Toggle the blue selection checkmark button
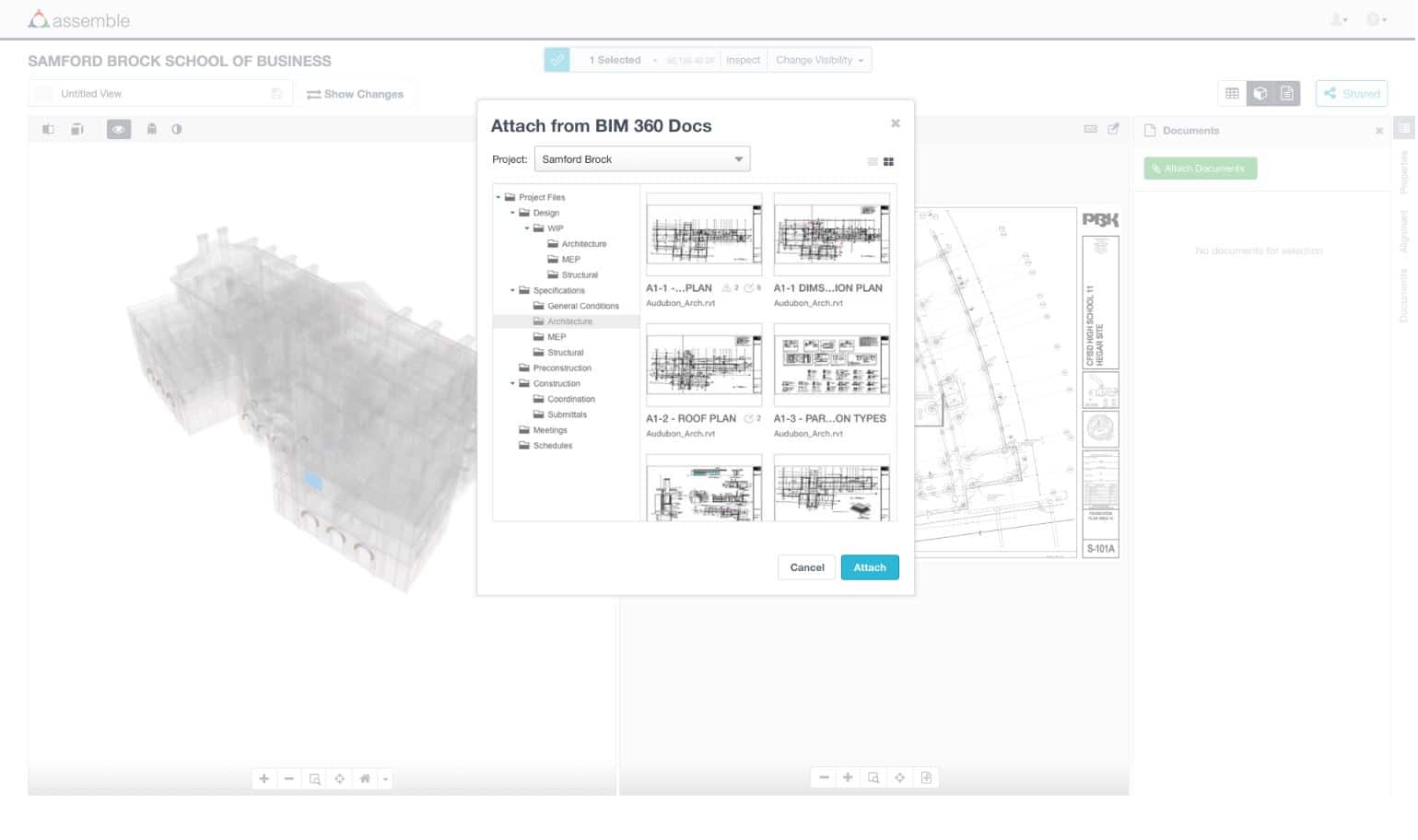 click(x=557, y=59)
